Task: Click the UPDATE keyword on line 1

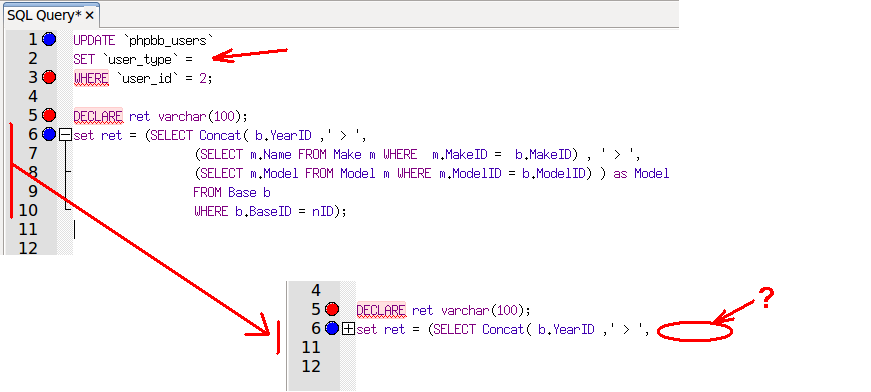Action: [x=94, y=41]
